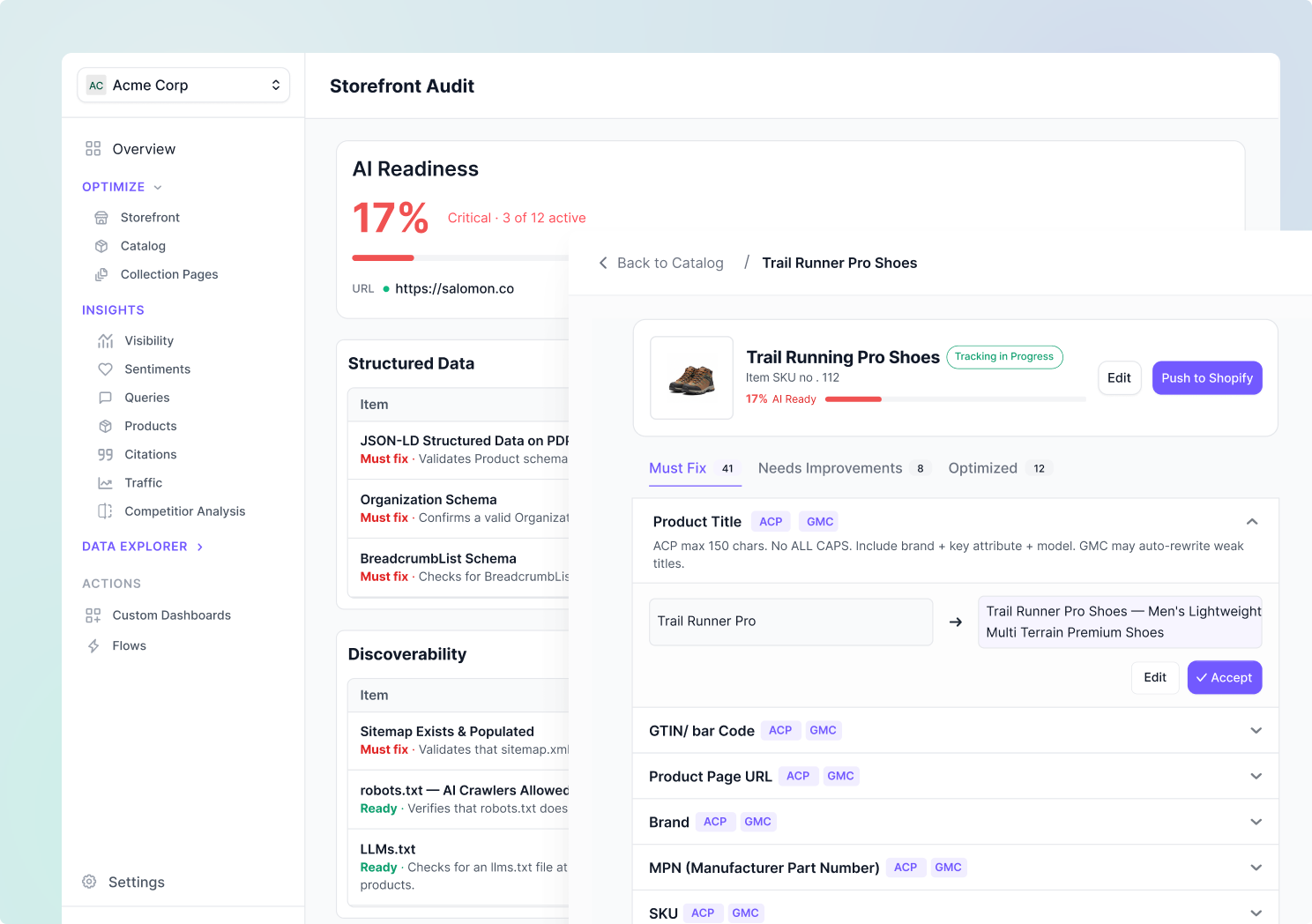
Task: Click the Storefront shop icon
Action: 101,218
